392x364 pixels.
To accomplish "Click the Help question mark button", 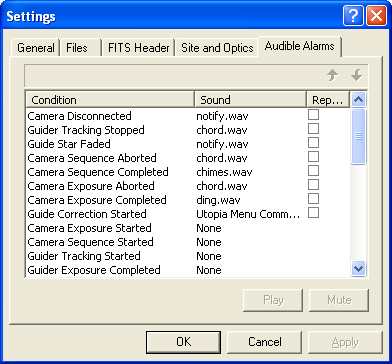I will pos(353,16).
